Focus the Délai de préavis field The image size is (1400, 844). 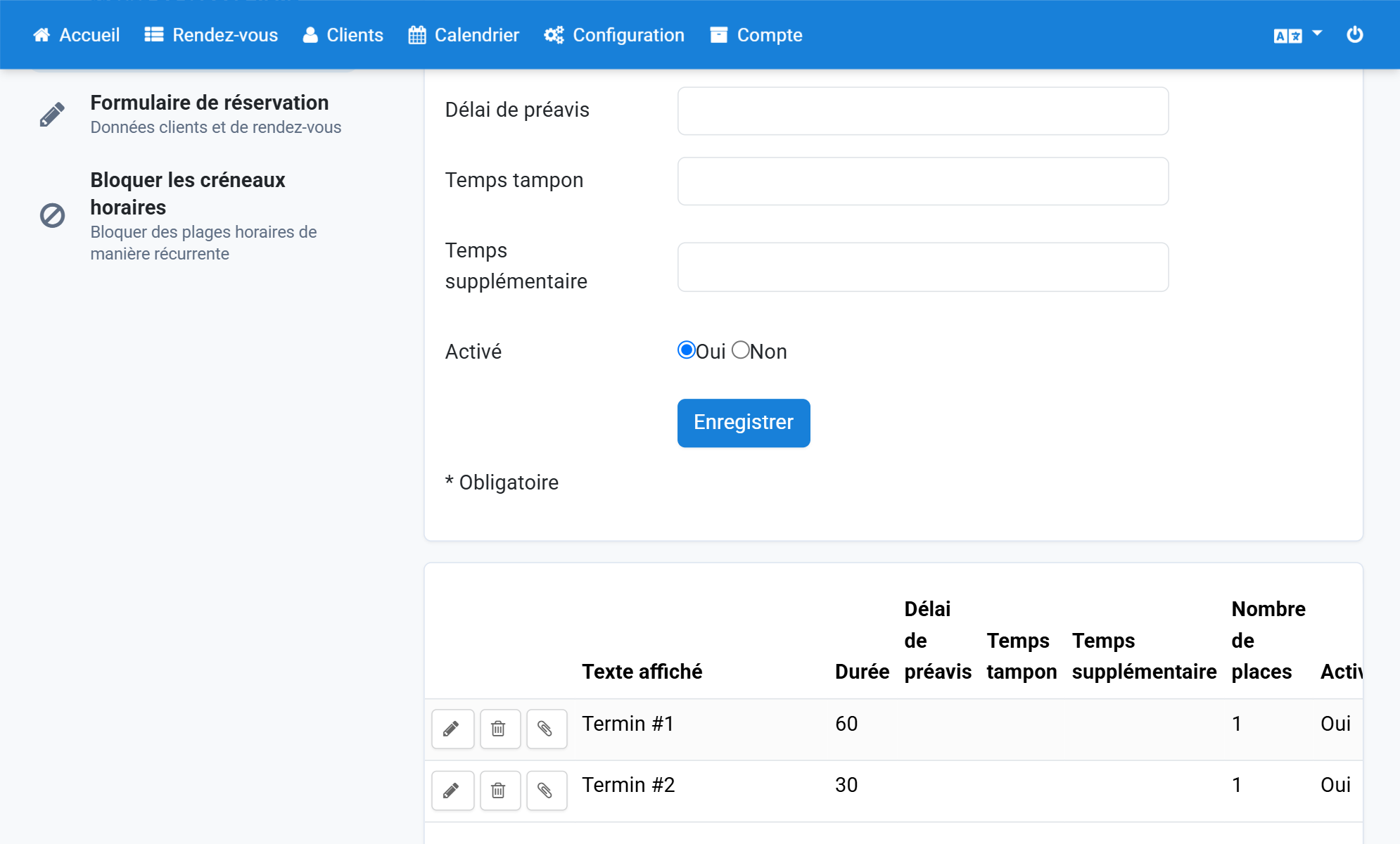pyautogui.click(x=923, y=111)
